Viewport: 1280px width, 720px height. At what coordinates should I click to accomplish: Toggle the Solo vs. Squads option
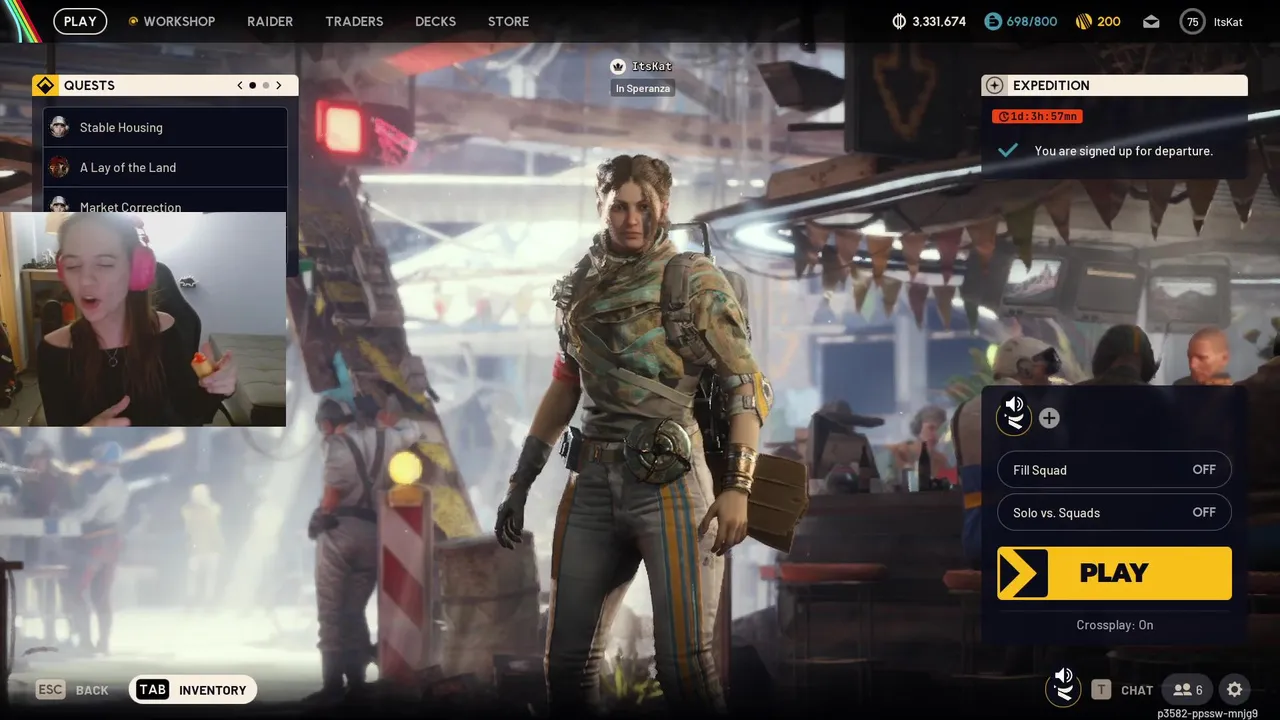tap(1114, 512)
